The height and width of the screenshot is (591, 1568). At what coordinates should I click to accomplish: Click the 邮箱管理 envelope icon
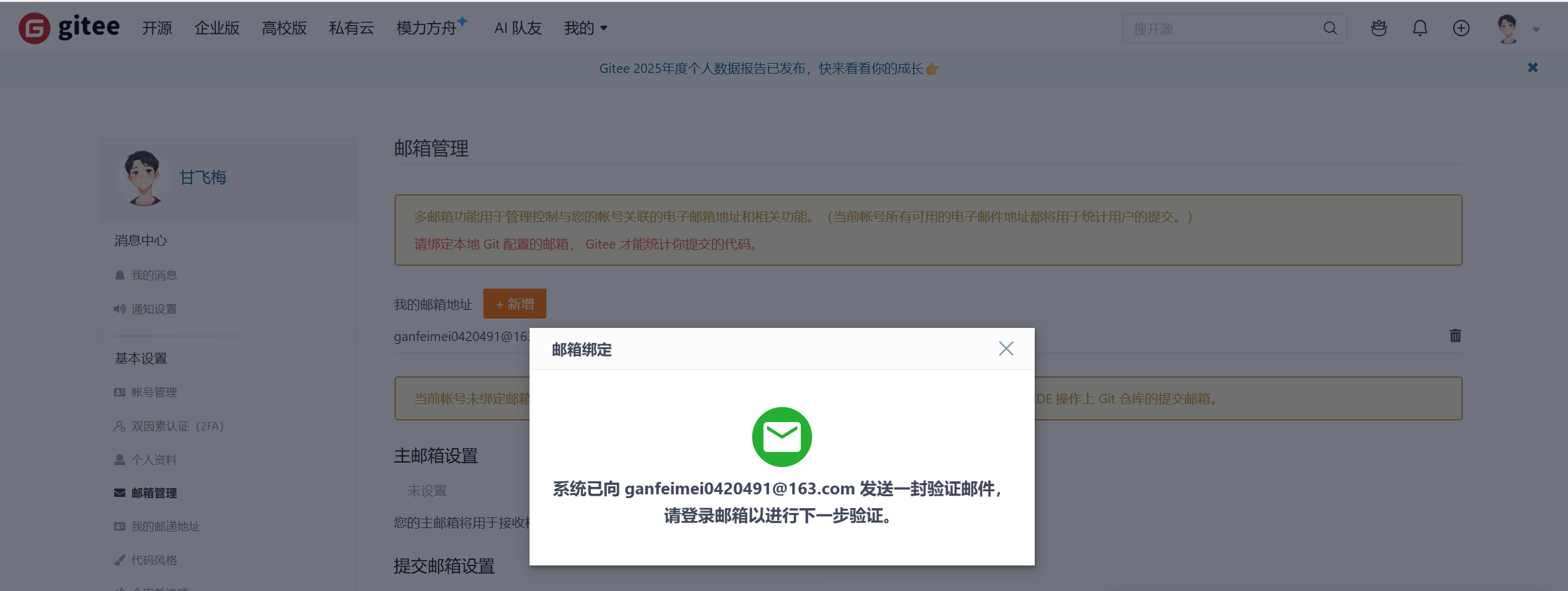(x=120, y=493)
